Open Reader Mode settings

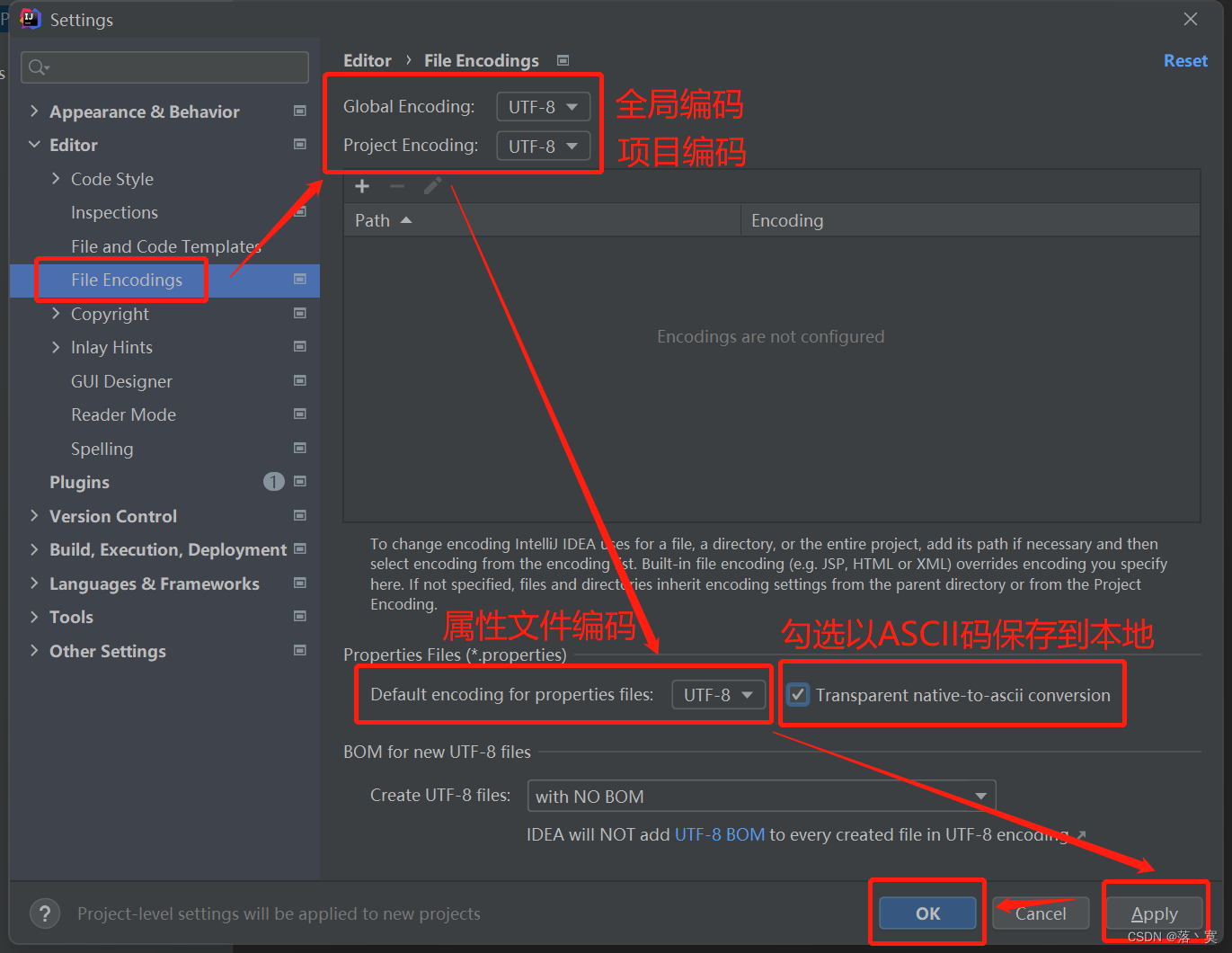[x=123, y=414]
